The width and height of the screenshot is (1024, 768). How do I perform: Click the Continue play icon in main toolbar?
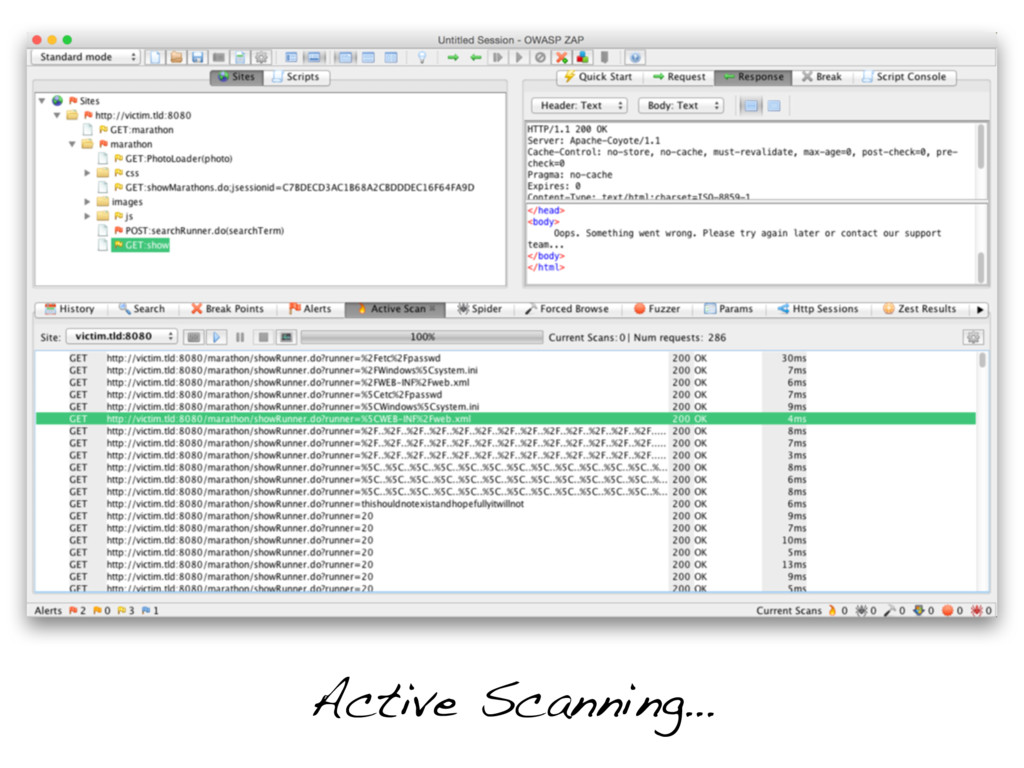pyautogui.click(x=519, y=57)
